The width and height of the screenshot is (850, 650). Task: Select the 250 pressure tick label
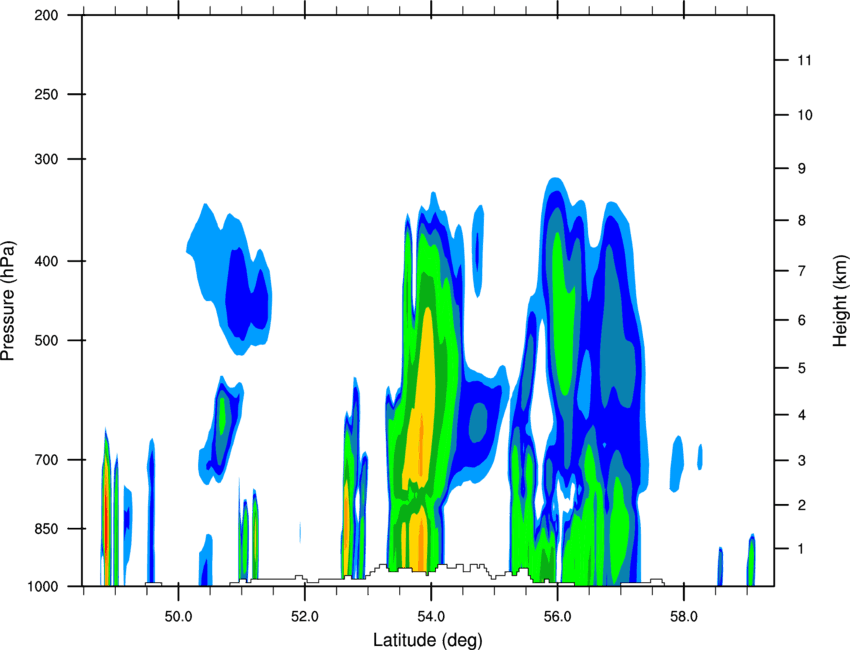click(46, 94)
